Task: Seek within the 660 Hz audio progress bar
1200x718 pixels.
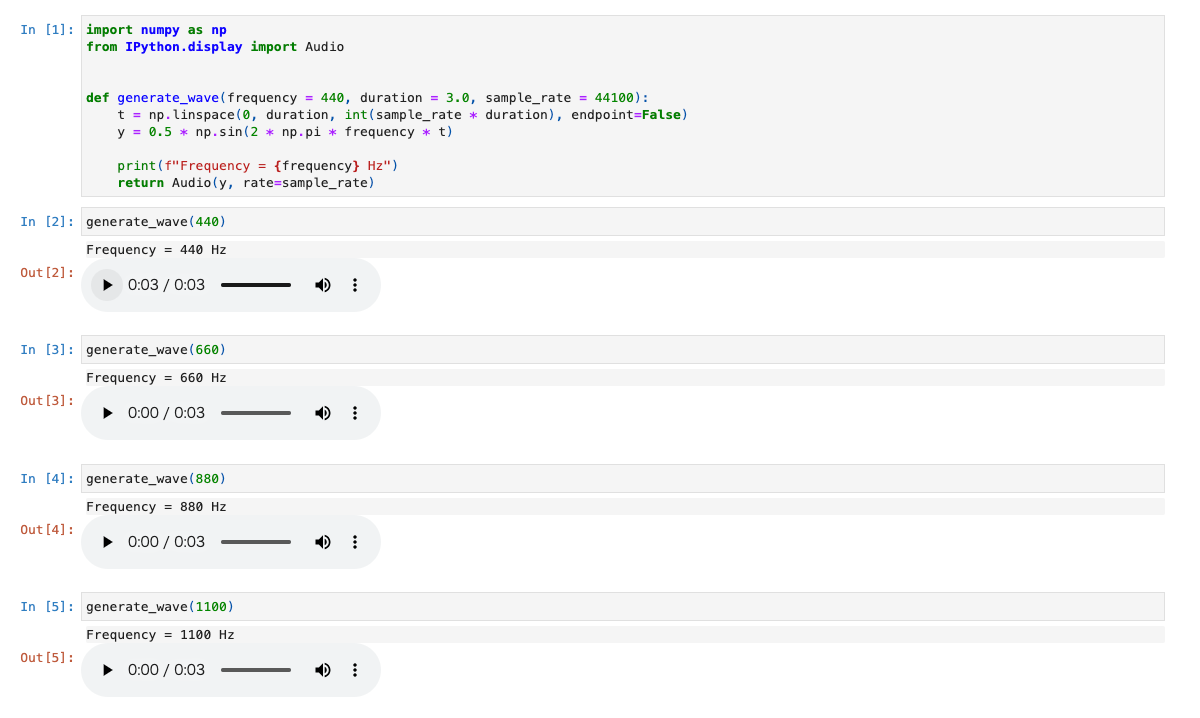Action: (x=256, y=413)
